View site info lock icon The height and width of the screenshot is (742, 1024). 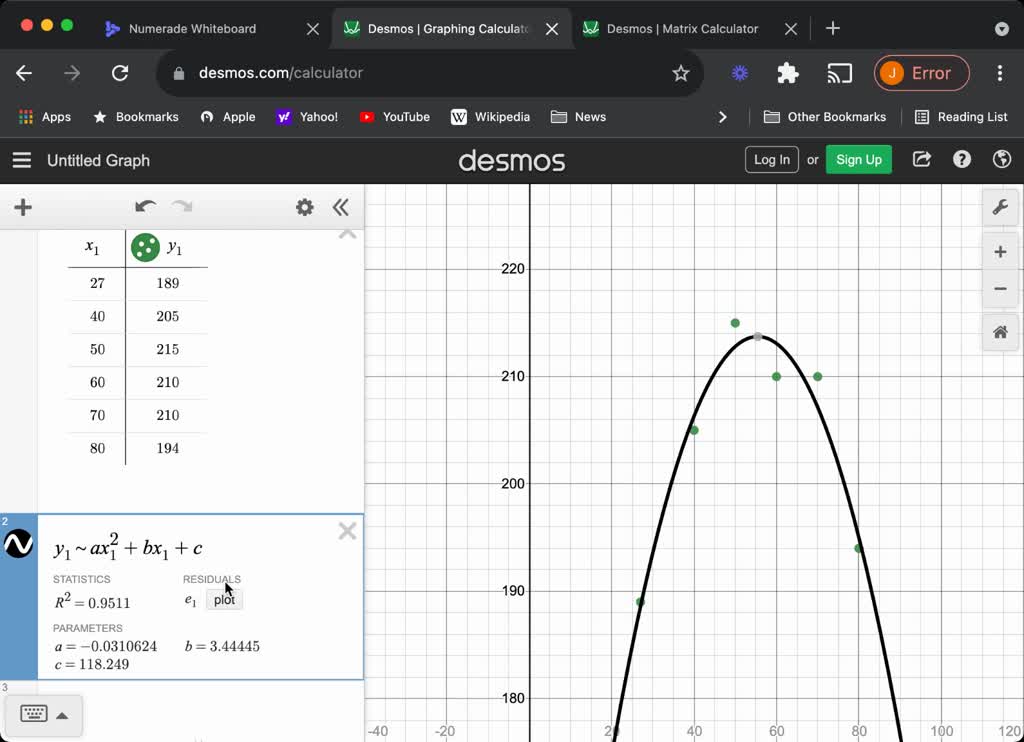pos(179,74)
